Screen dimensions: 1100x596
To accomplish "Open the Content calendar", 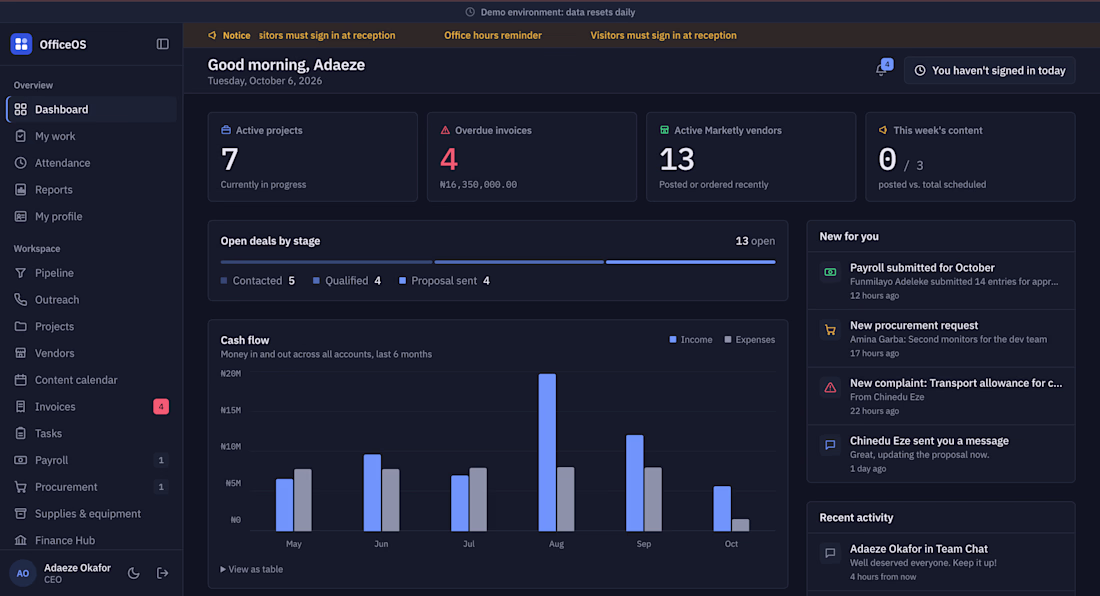I will (92, 379).
